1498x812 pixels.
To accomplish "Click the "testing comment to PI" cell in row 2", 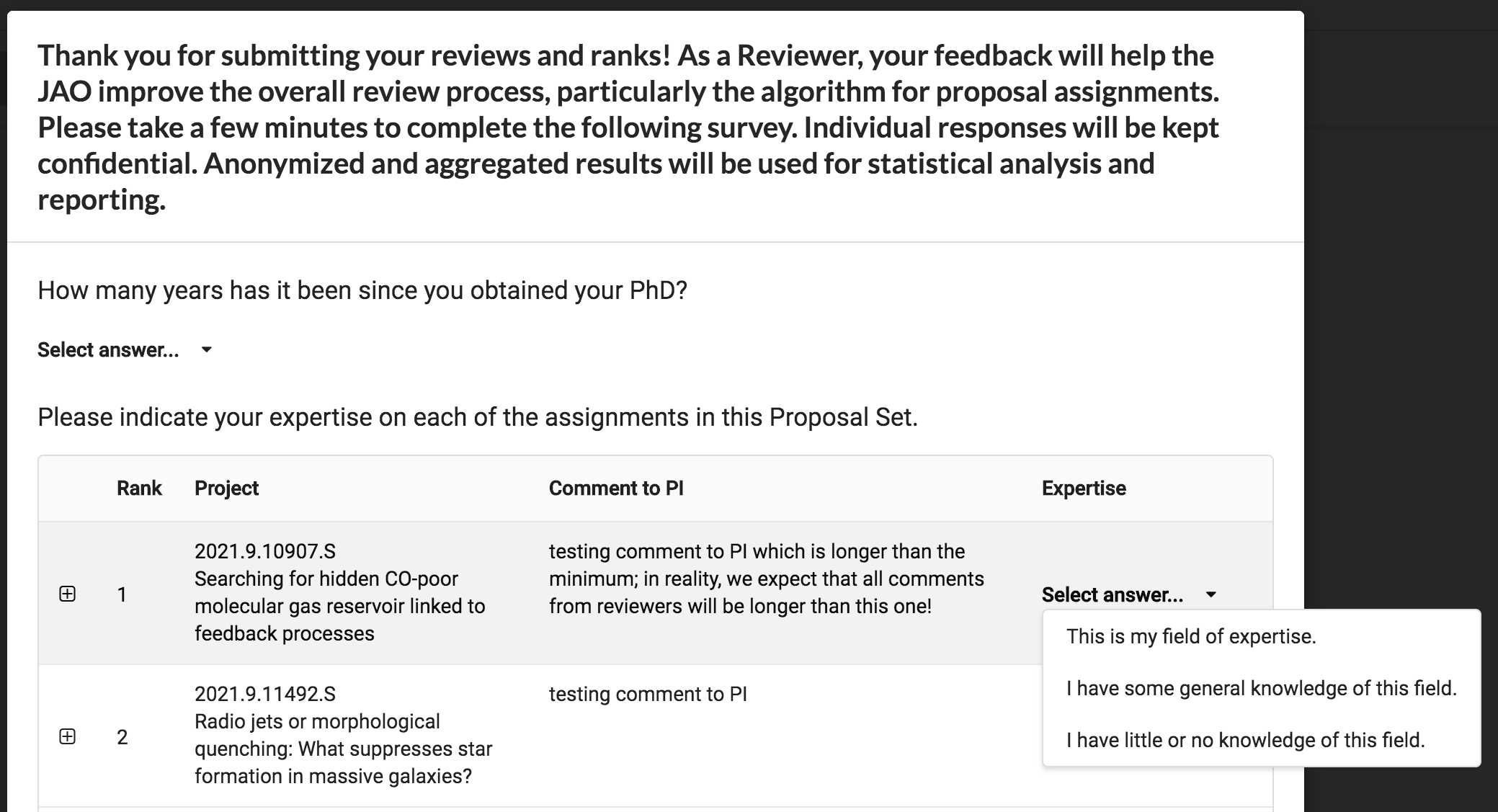I will [x=648, y=694].
